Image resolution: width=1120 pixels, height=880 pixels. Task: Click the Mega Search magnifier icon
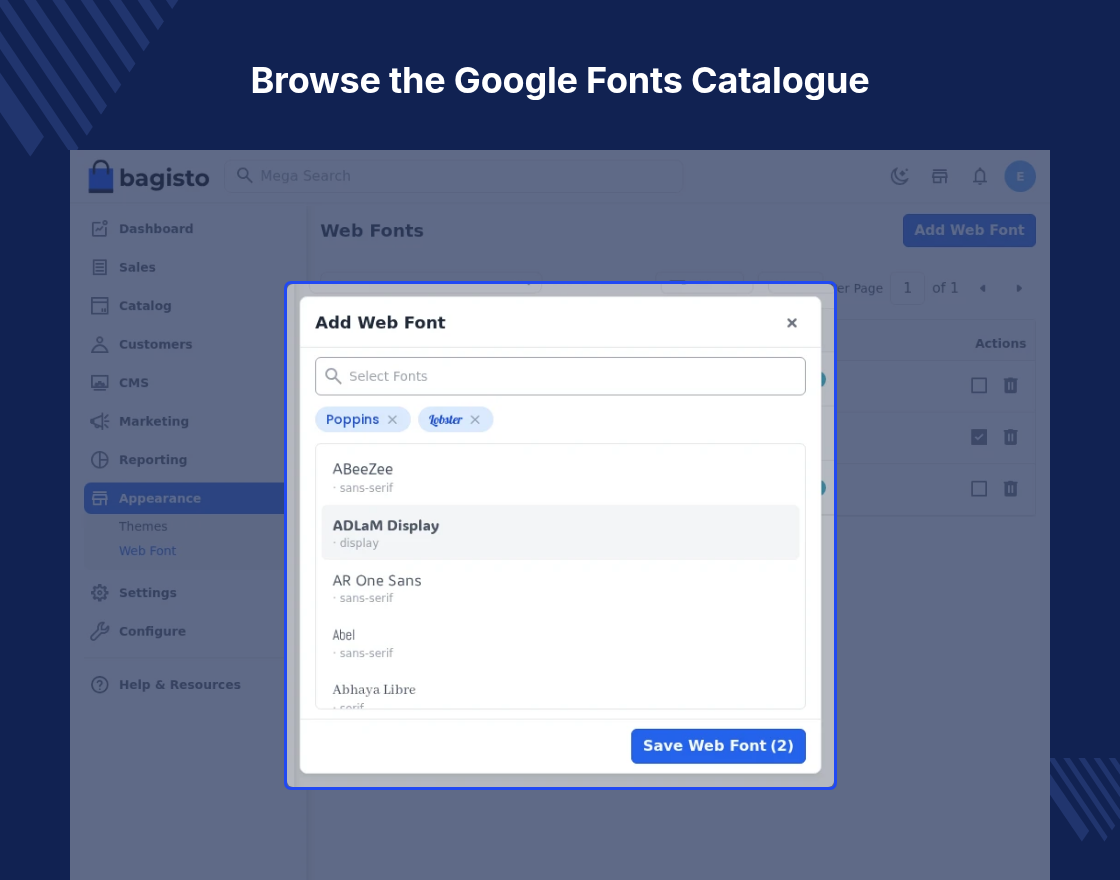pyautogui.click(x=244, y=175)
